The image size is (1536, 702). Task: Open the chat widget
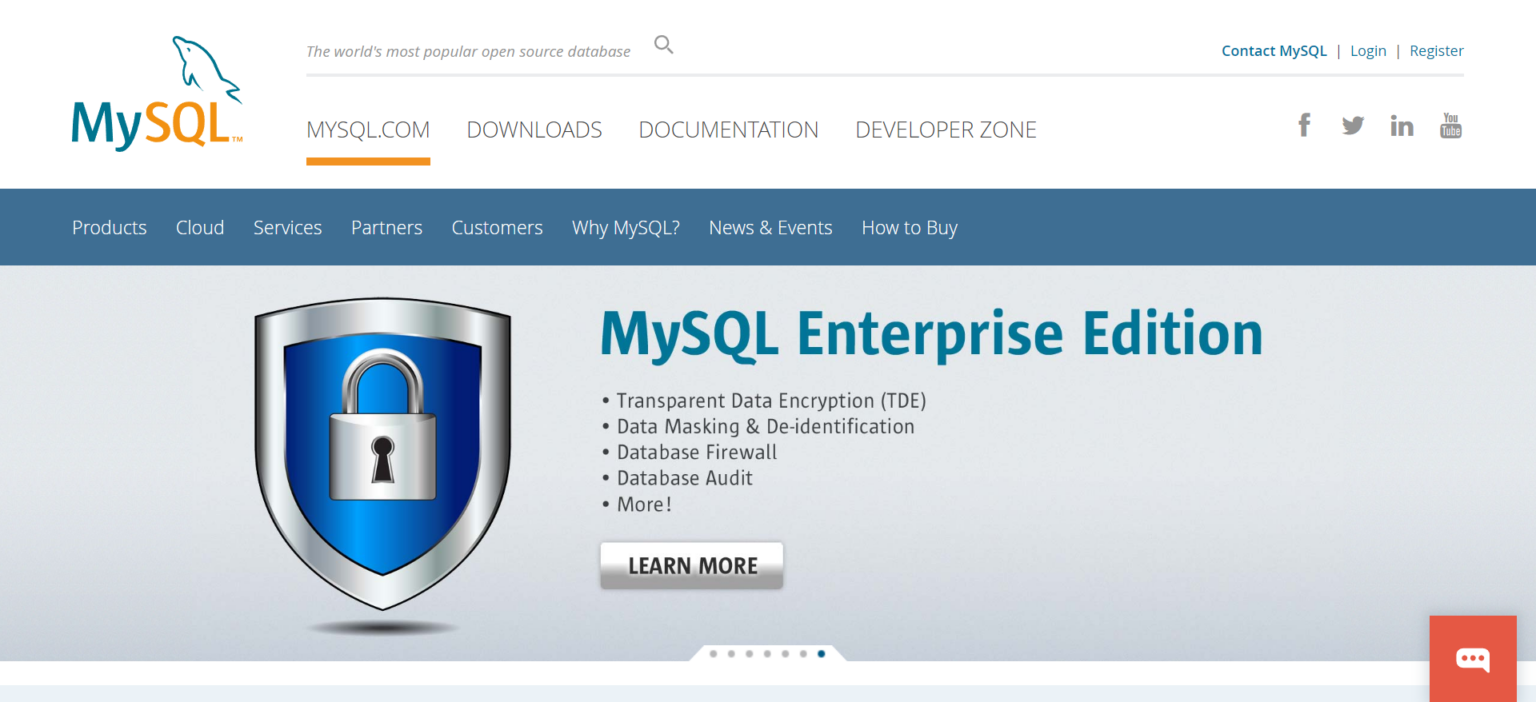1473,659
